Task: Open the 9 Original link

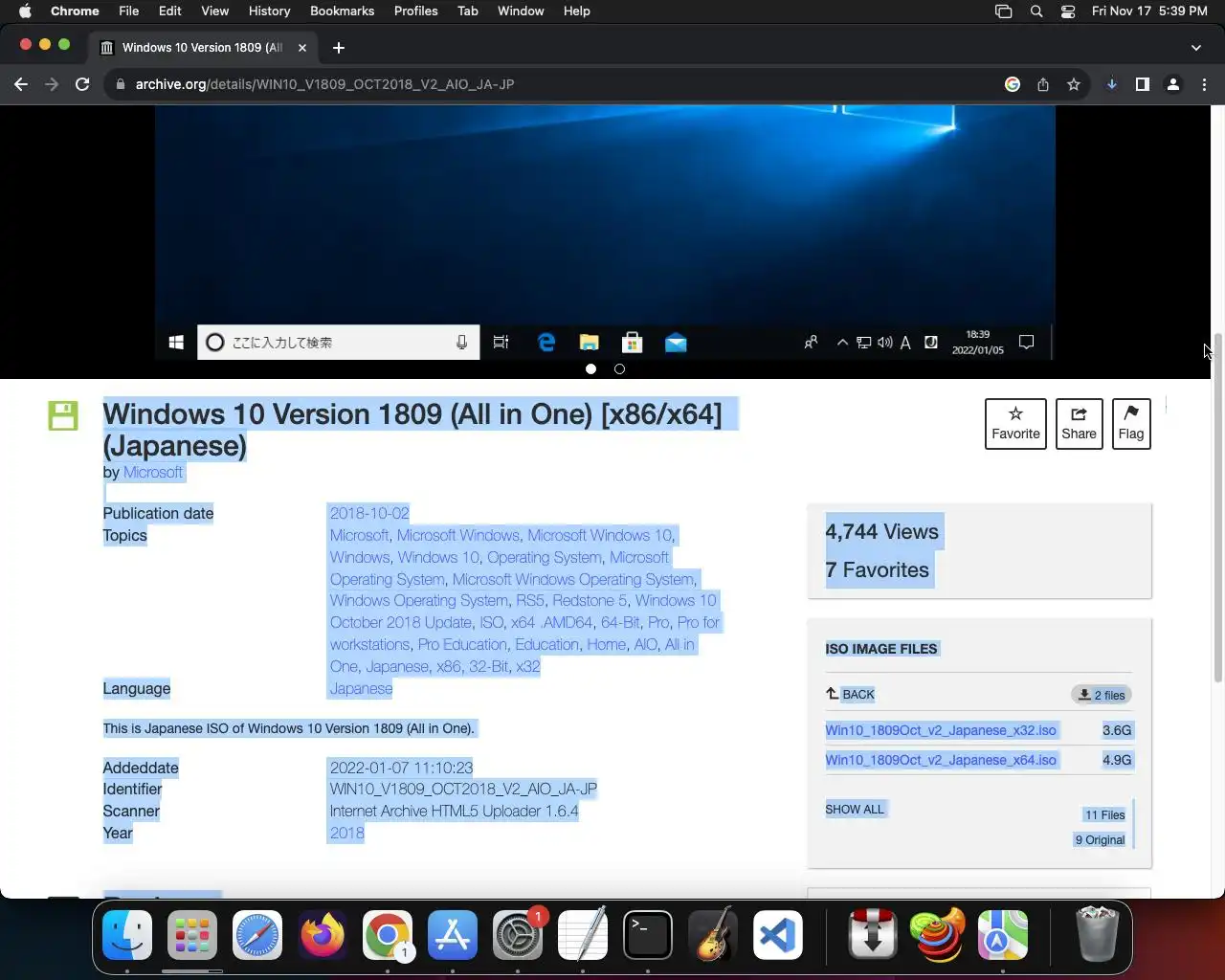Action: (x=1100, y=840)
